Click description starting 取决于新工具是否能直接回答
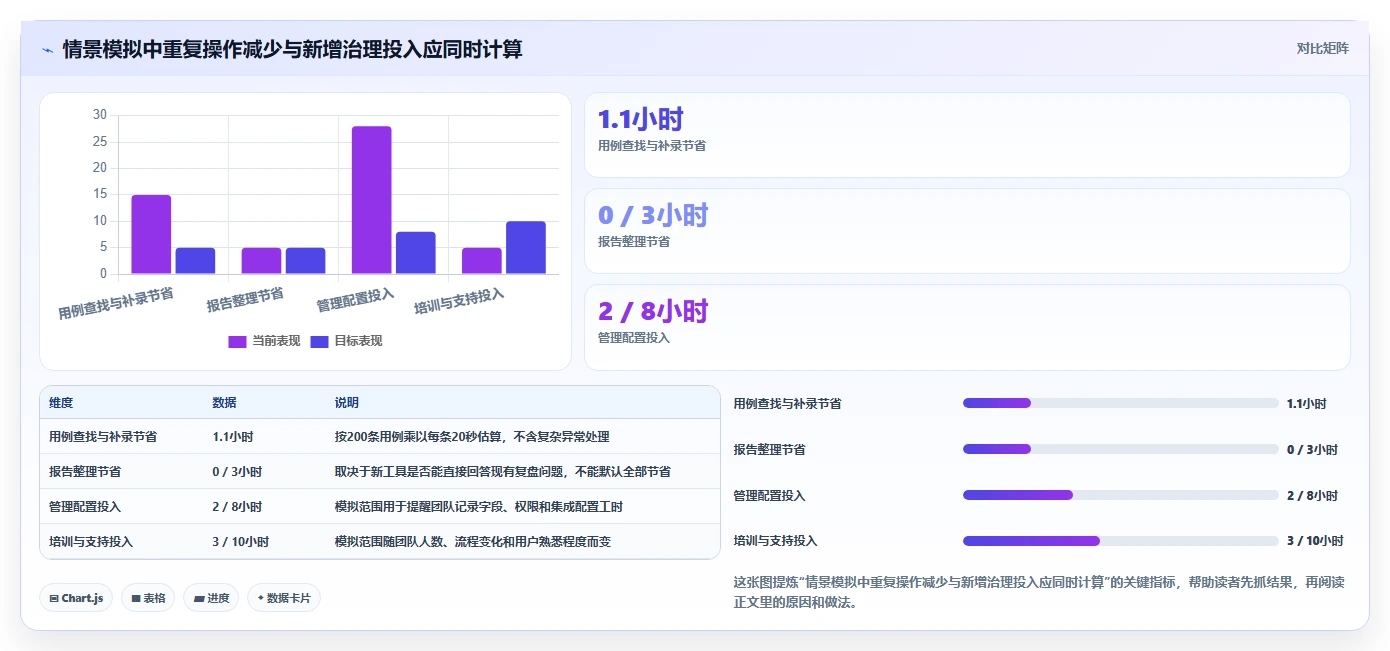The image size is (1390, 651). [503, 472]
